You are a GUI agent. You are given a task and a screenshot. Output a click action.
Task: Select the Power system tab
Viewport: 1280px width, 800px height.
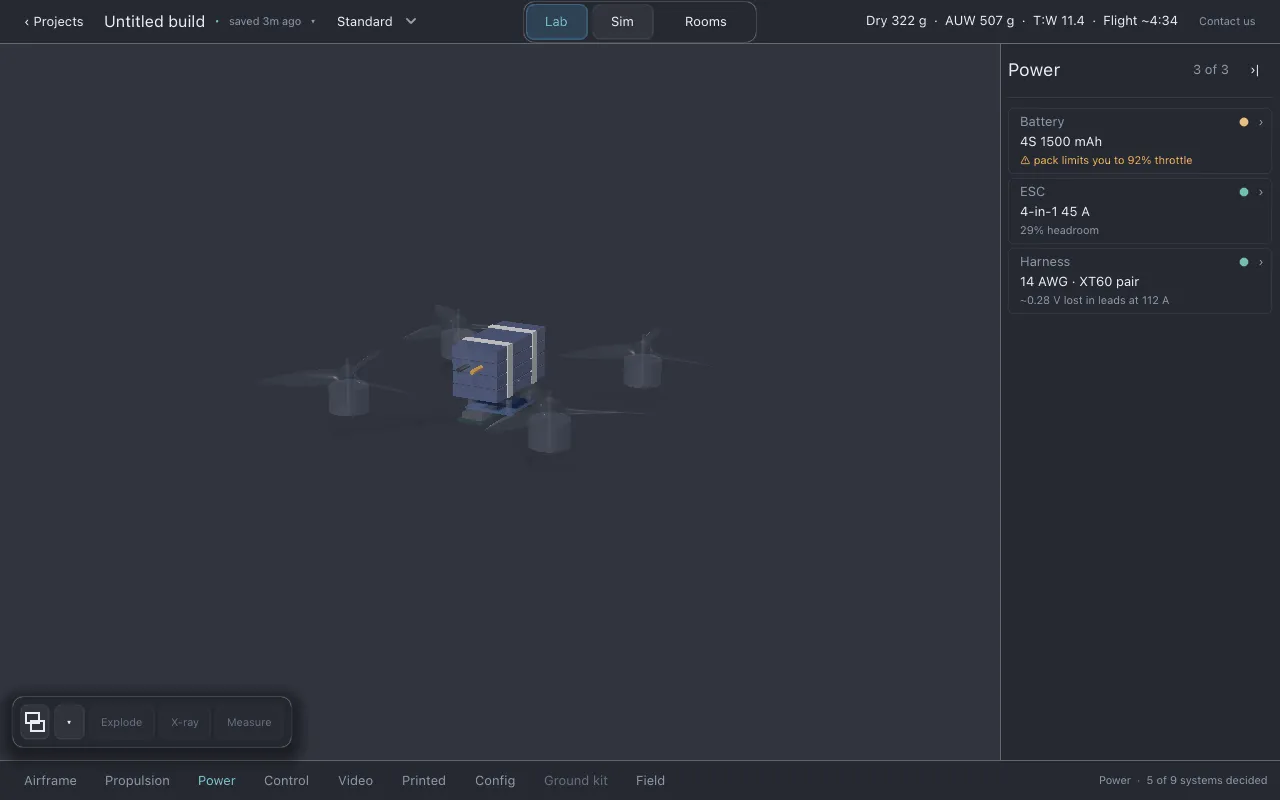pyautogui.click(x=217, y=780)
